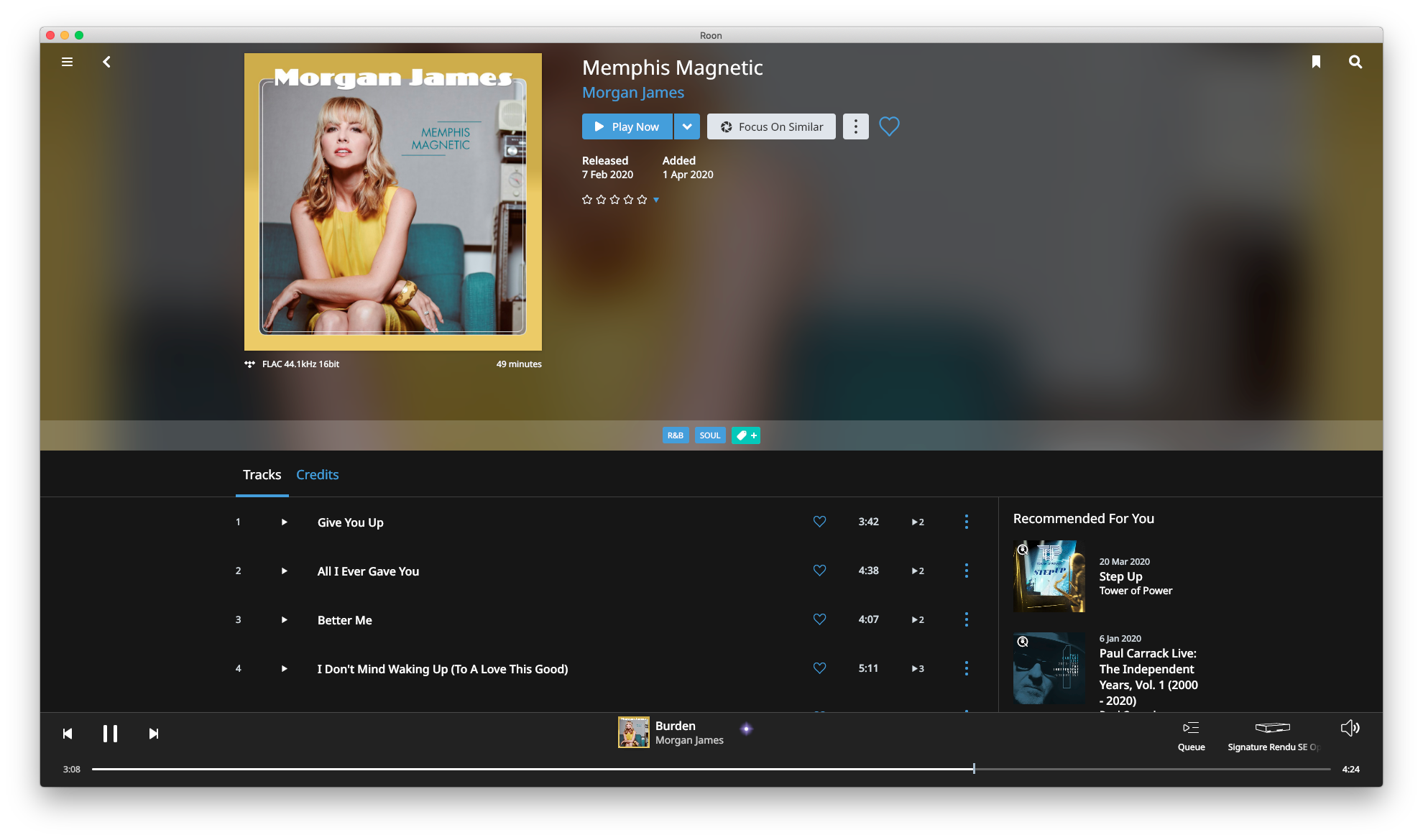Click play count on I Don't Mind Waking Up

[x=918, y=669]
